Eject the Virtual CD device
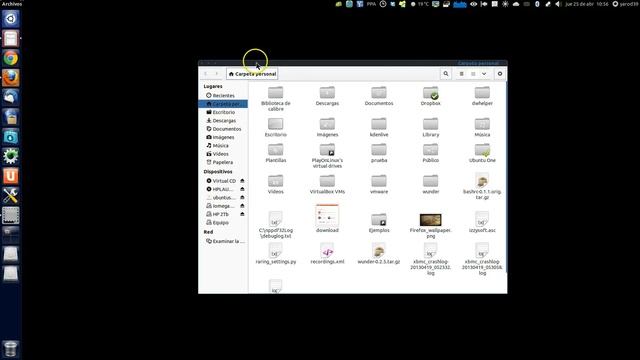640x360 pixels. coord(242,181)
